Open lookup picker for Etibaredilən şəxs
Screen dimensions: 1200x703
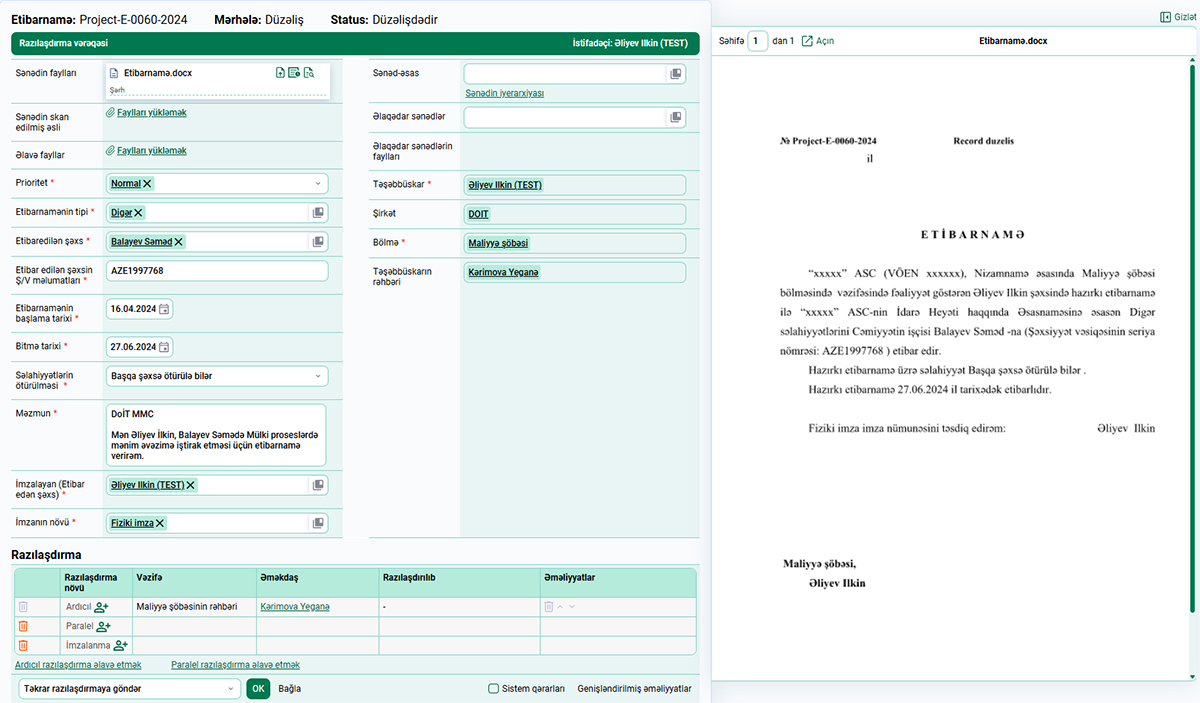(318, 242)
